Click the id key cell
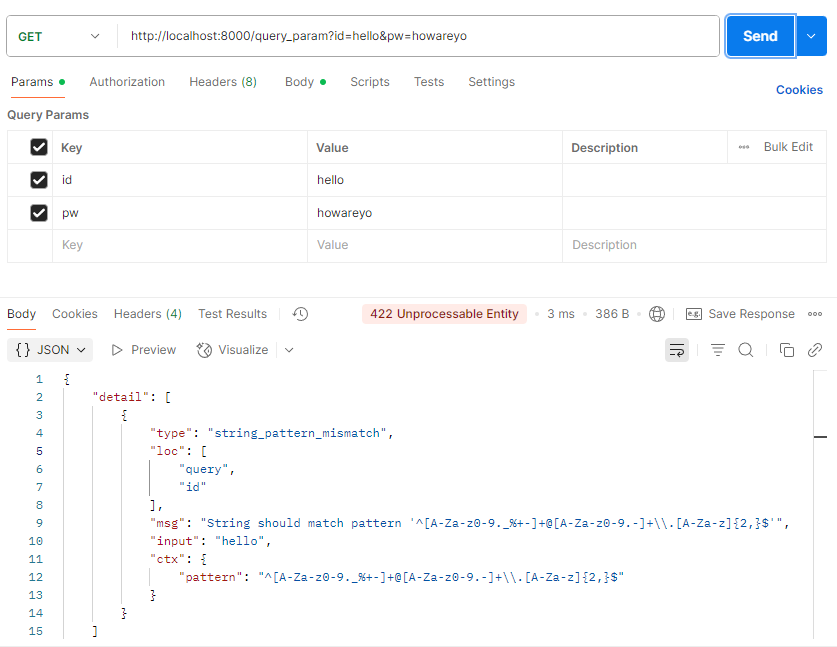Image resolution: width=837 pixels, height=647 pixels. coord(180,180)
